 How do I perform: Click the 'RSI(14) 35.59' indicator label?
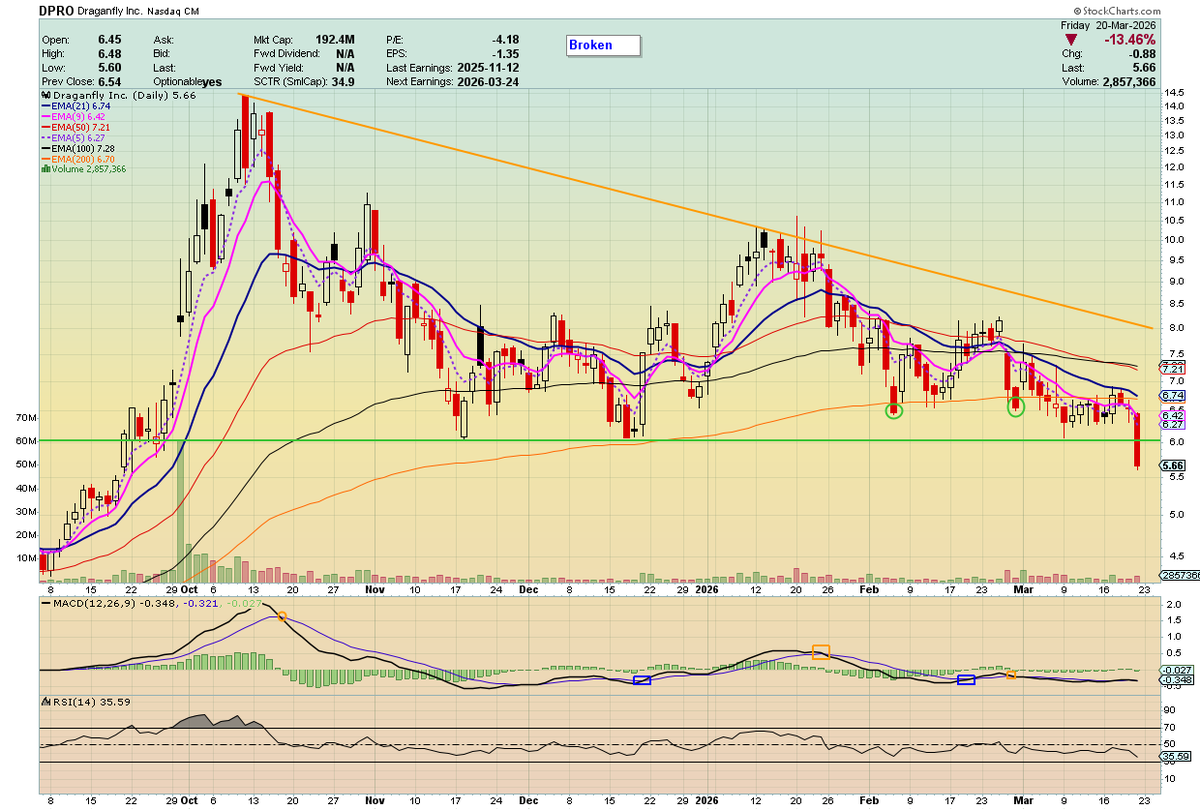(93, 701)
